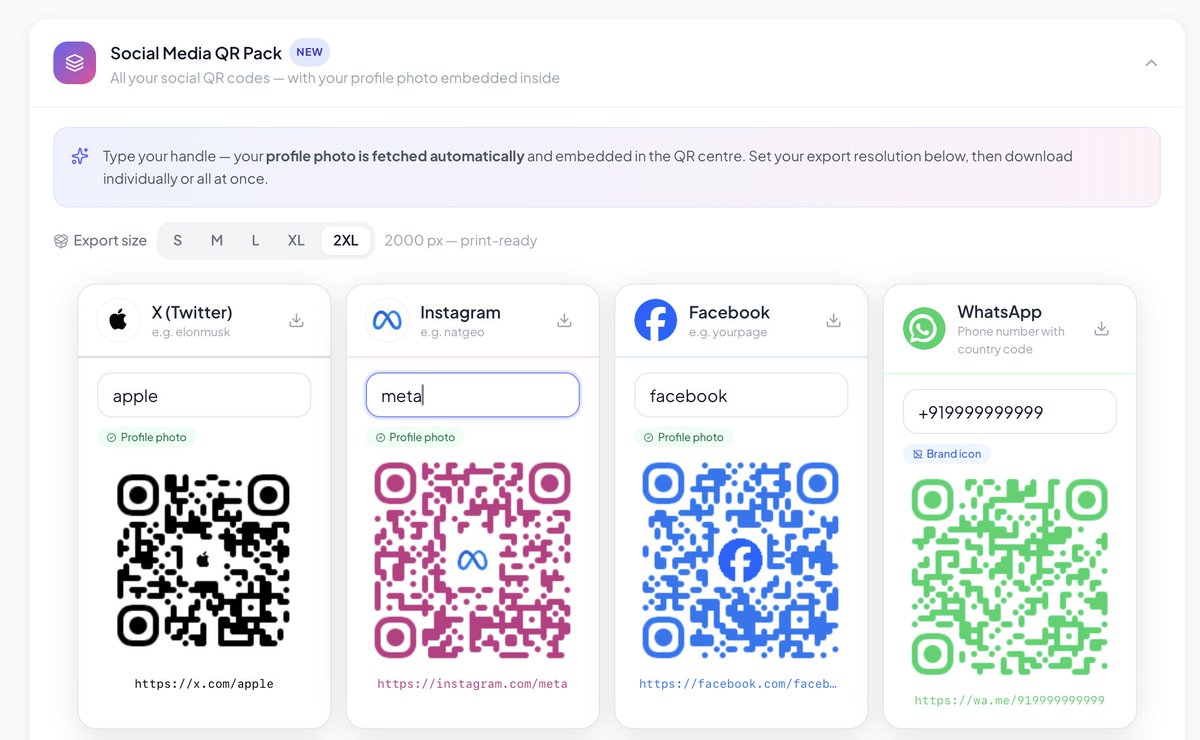Click the Instagram card title
The image size is (1200, 740).
pos(460,312)
